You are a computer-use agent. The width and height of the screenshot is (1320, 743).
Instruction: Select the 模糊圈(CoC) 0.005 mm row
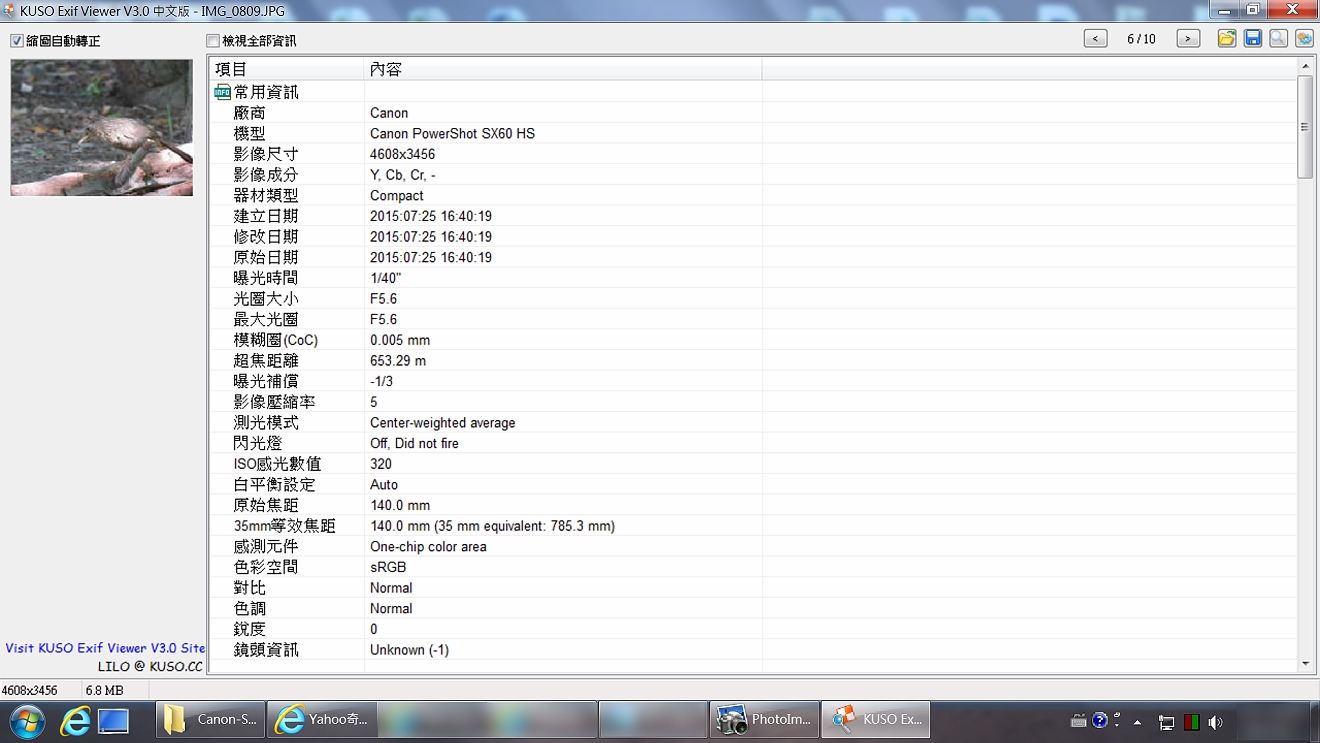point(752,340)
